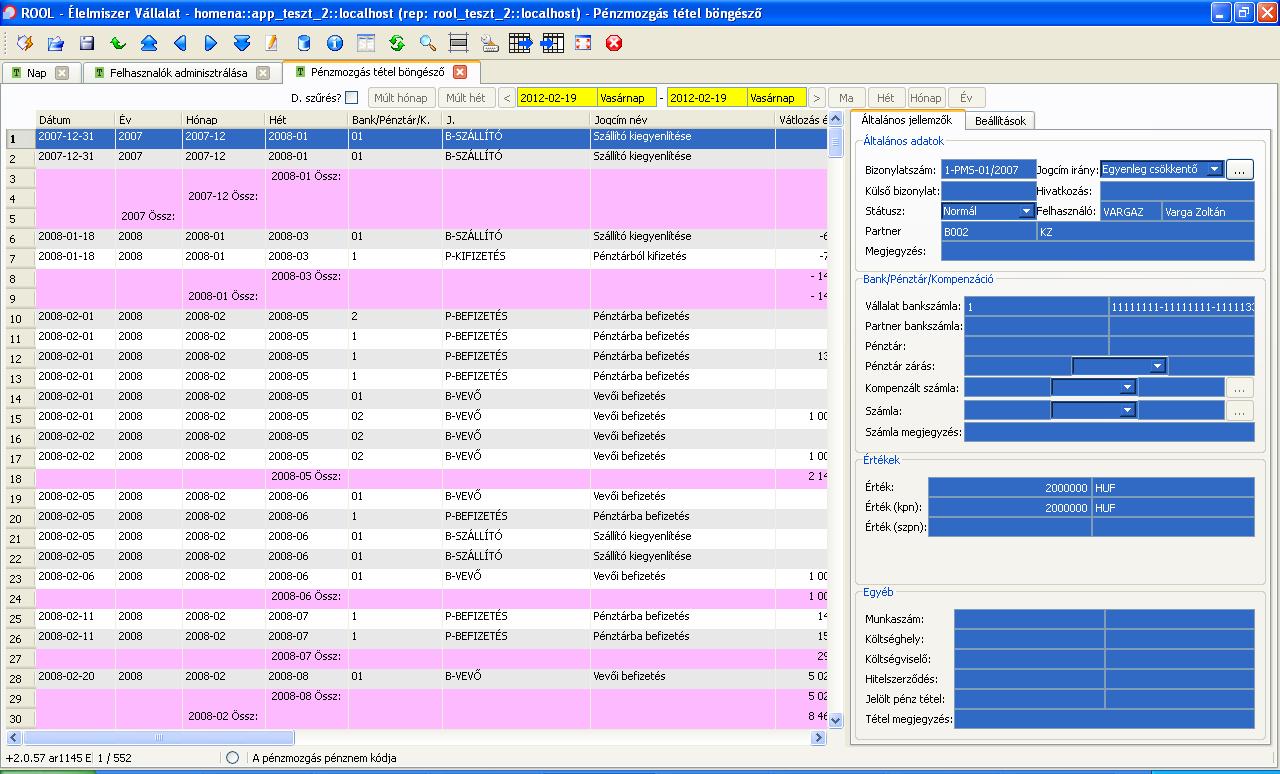Click the blue floppy disk save icon
The height and width of the screenshot is (774, 1280).
click(87, 43)
